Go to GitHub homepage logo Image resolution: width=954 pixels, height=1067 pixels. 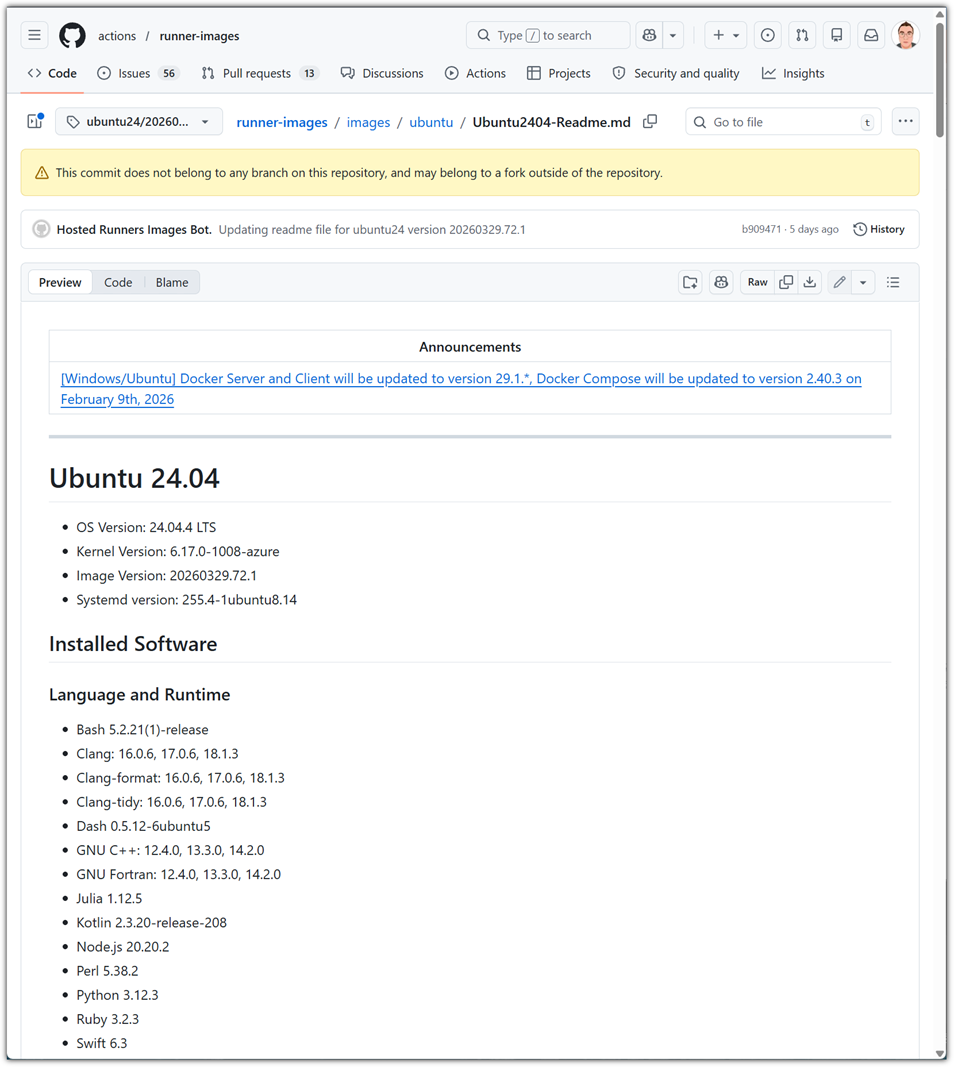tap(72, 35)
